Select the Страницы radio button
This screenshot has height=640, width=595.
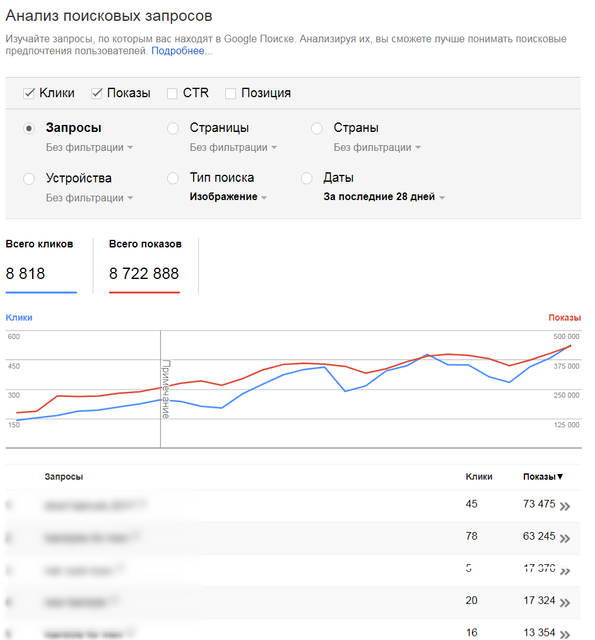(173, 129)
